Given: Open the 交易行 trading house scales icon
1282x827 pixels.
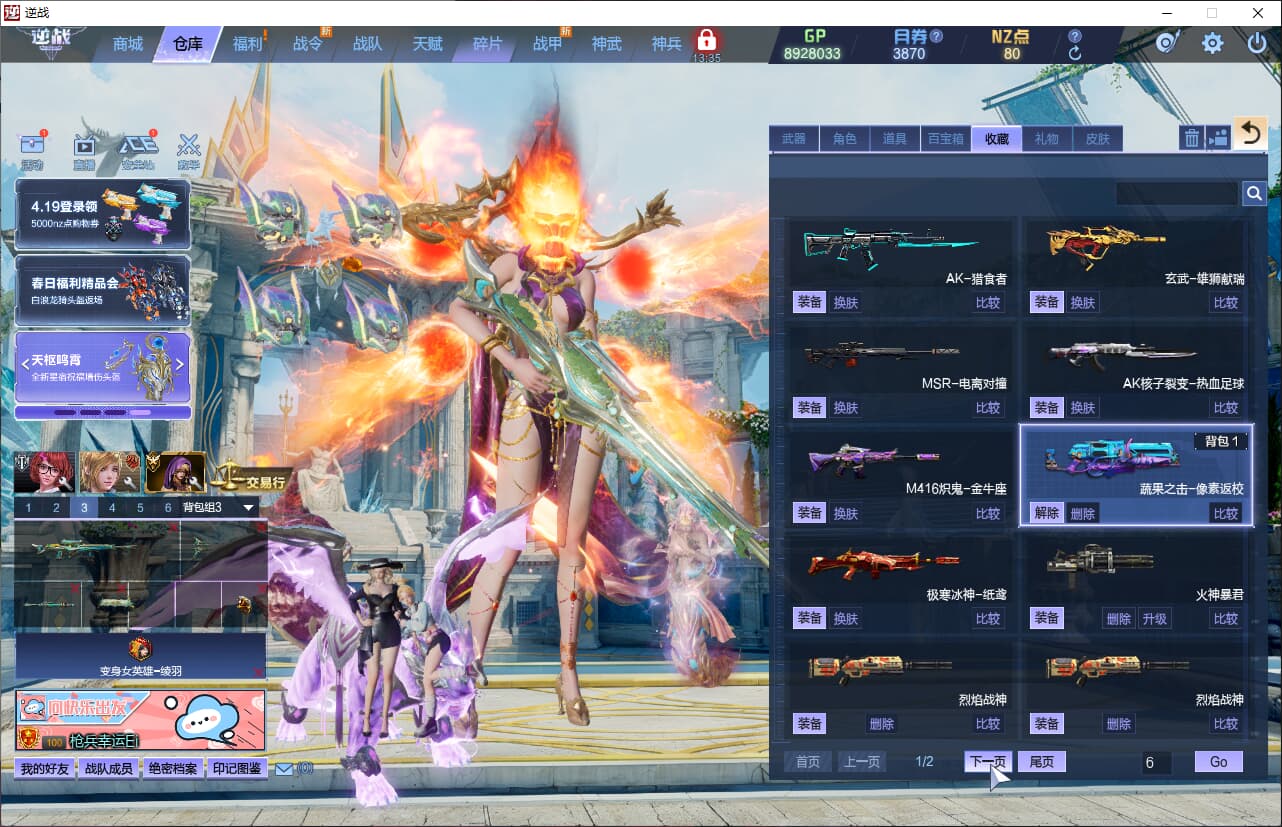Looking at the screenshot, I should coord(250,476).
